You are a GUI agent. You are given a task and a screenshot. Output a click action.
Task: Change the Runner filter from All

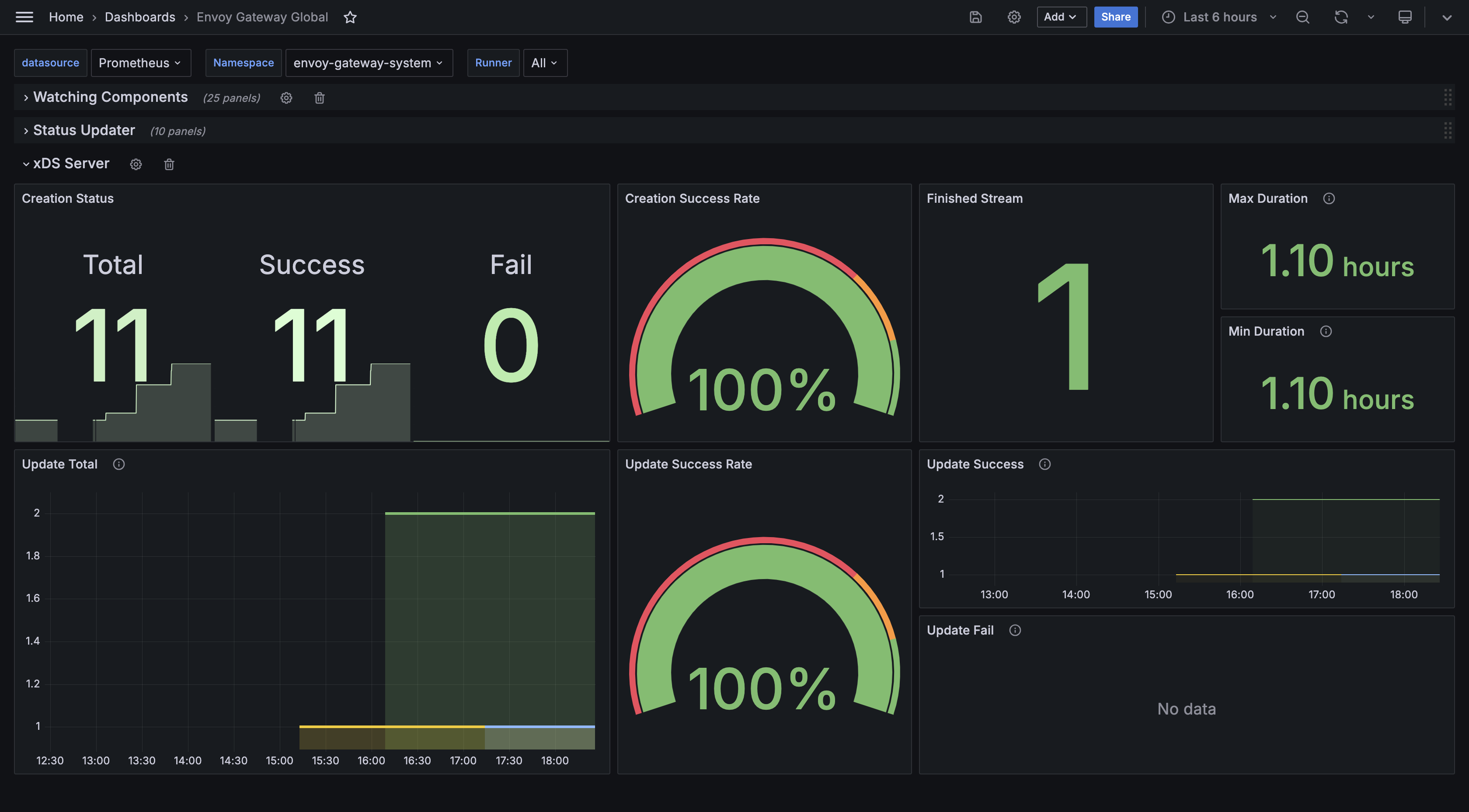pos(544,63)
